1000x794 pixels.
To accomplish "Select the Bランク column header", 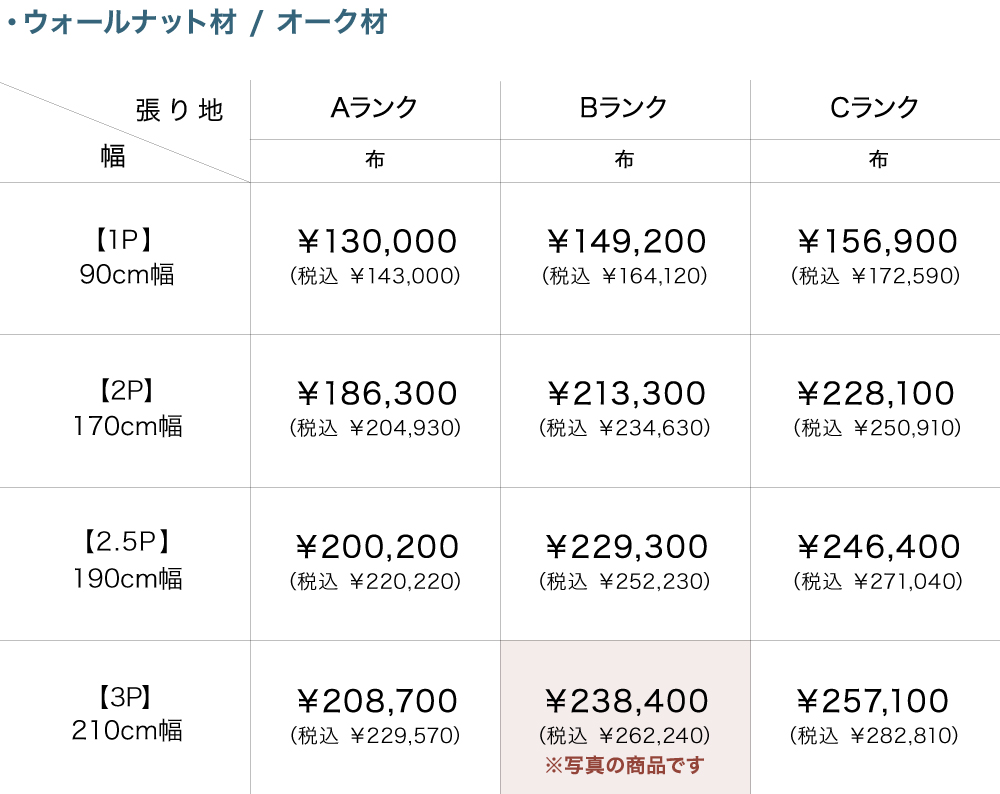I will (x=625, y=108).
